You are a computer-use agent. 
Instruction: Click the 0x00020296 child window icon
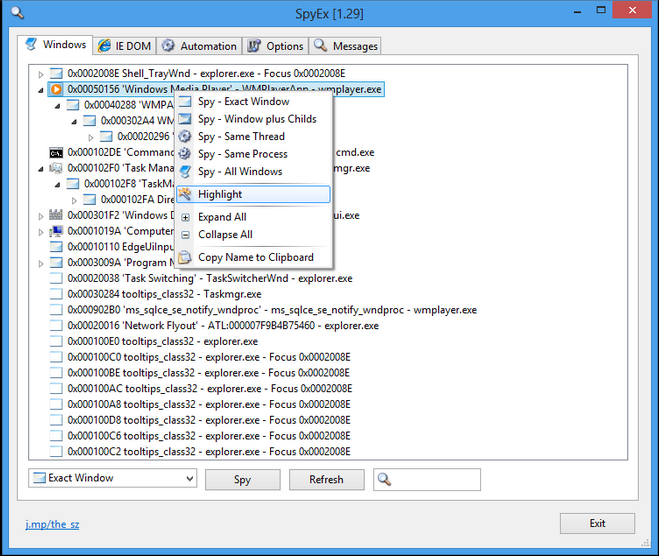106,137
